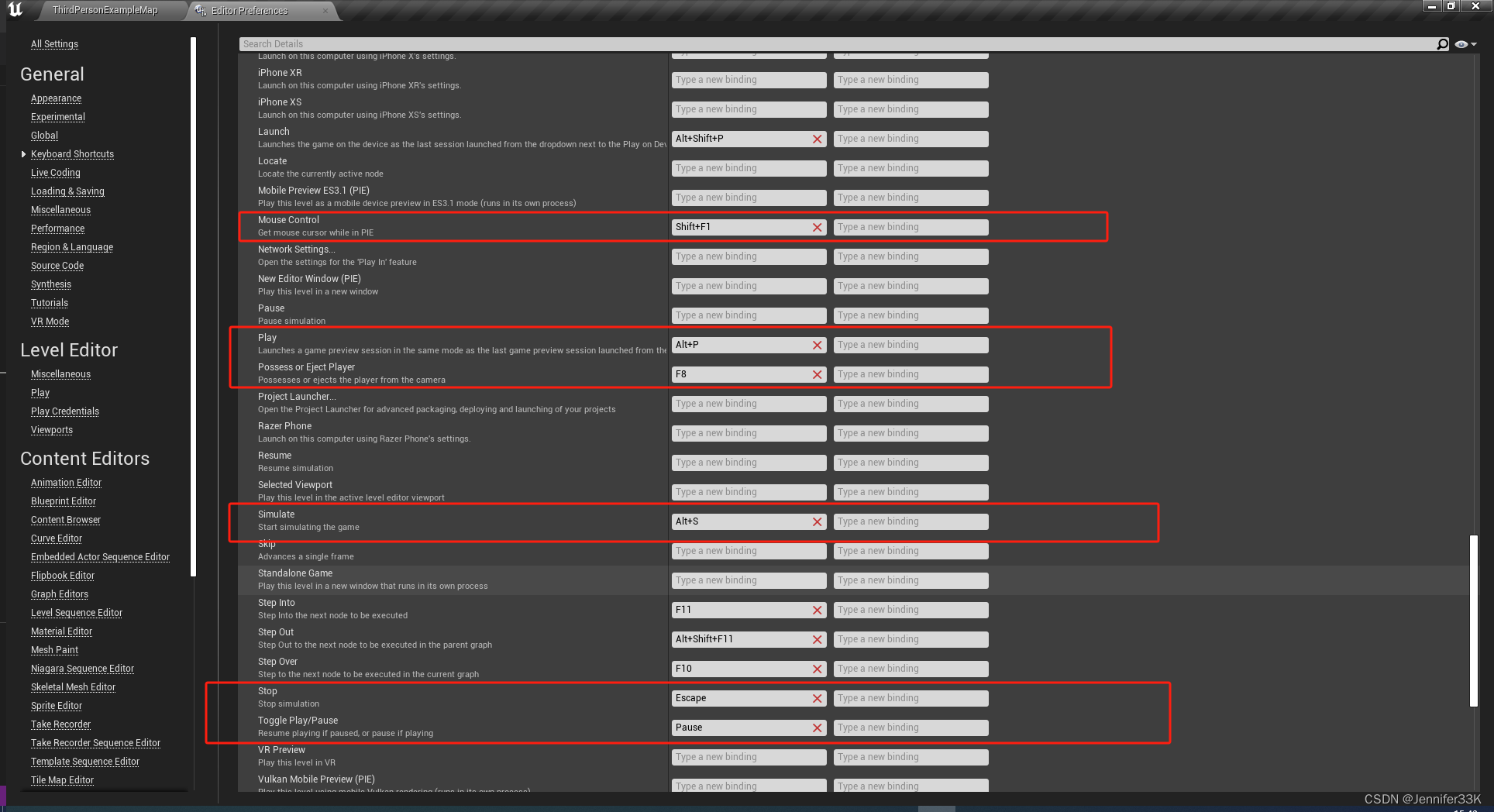Switch to the ThirdPersonExampleMap tab
The image size is (1494, 812).
click(x=105, y=10)
